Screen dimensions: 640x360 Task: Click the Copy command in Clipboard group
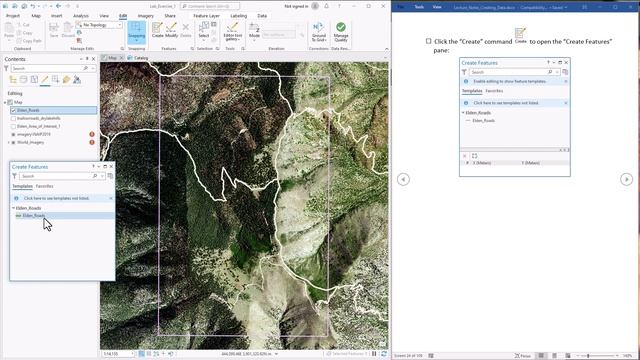pyautogui.click(x=24, y=33)
